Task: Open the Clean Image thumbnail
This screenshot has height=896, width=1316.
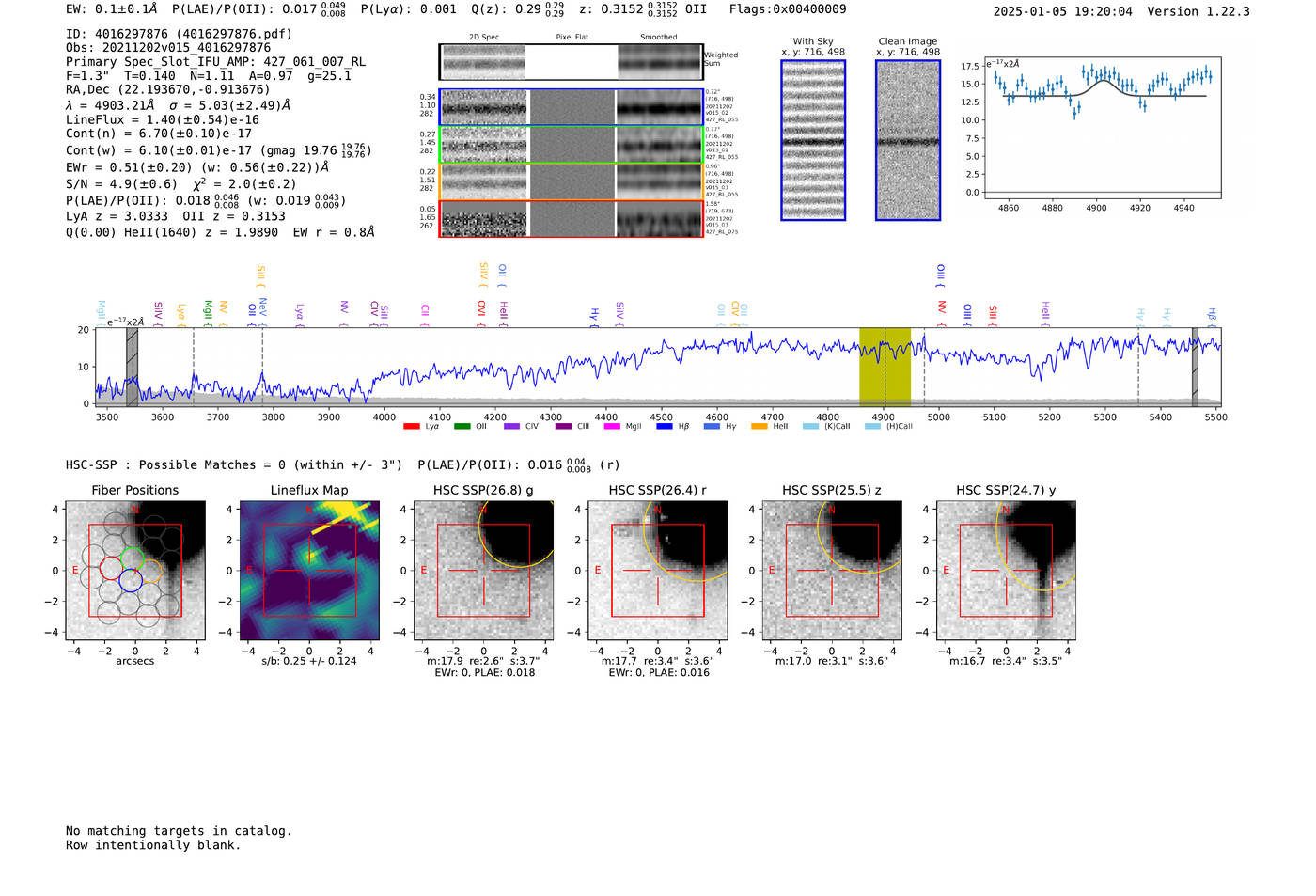Action: tap(908, 140)
